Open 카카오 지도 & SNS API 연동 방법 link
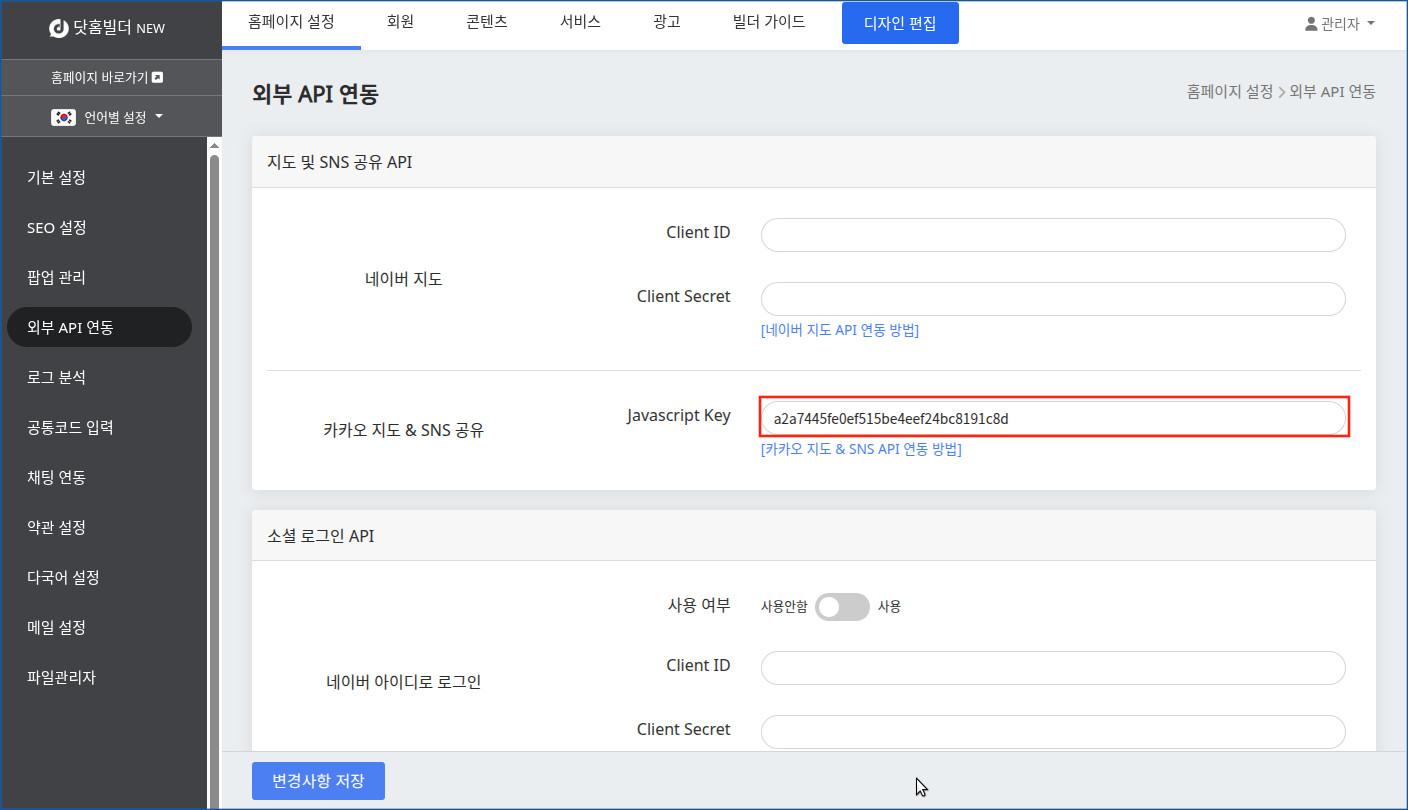The height and width of the screenshot is (810, 1408). click(860, 449)
